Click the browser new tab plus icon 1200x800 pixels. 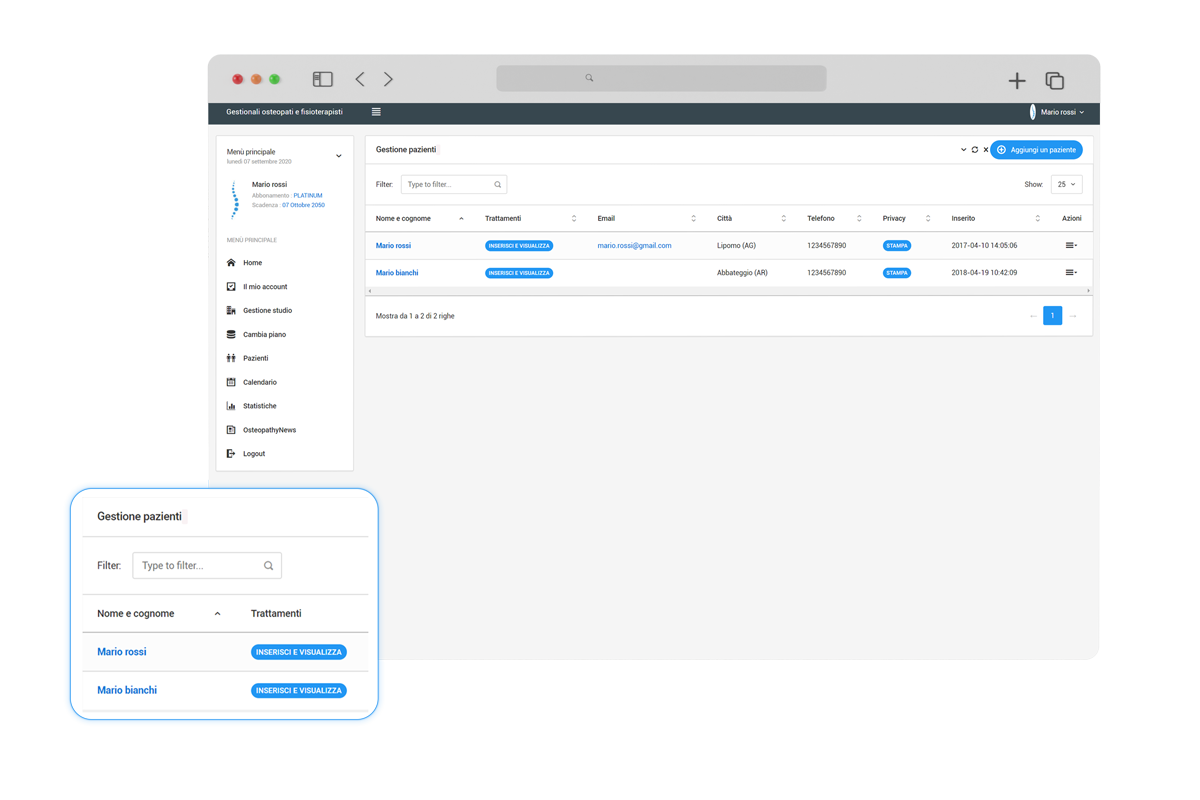pyautogui.click(x=1016, y=81)
